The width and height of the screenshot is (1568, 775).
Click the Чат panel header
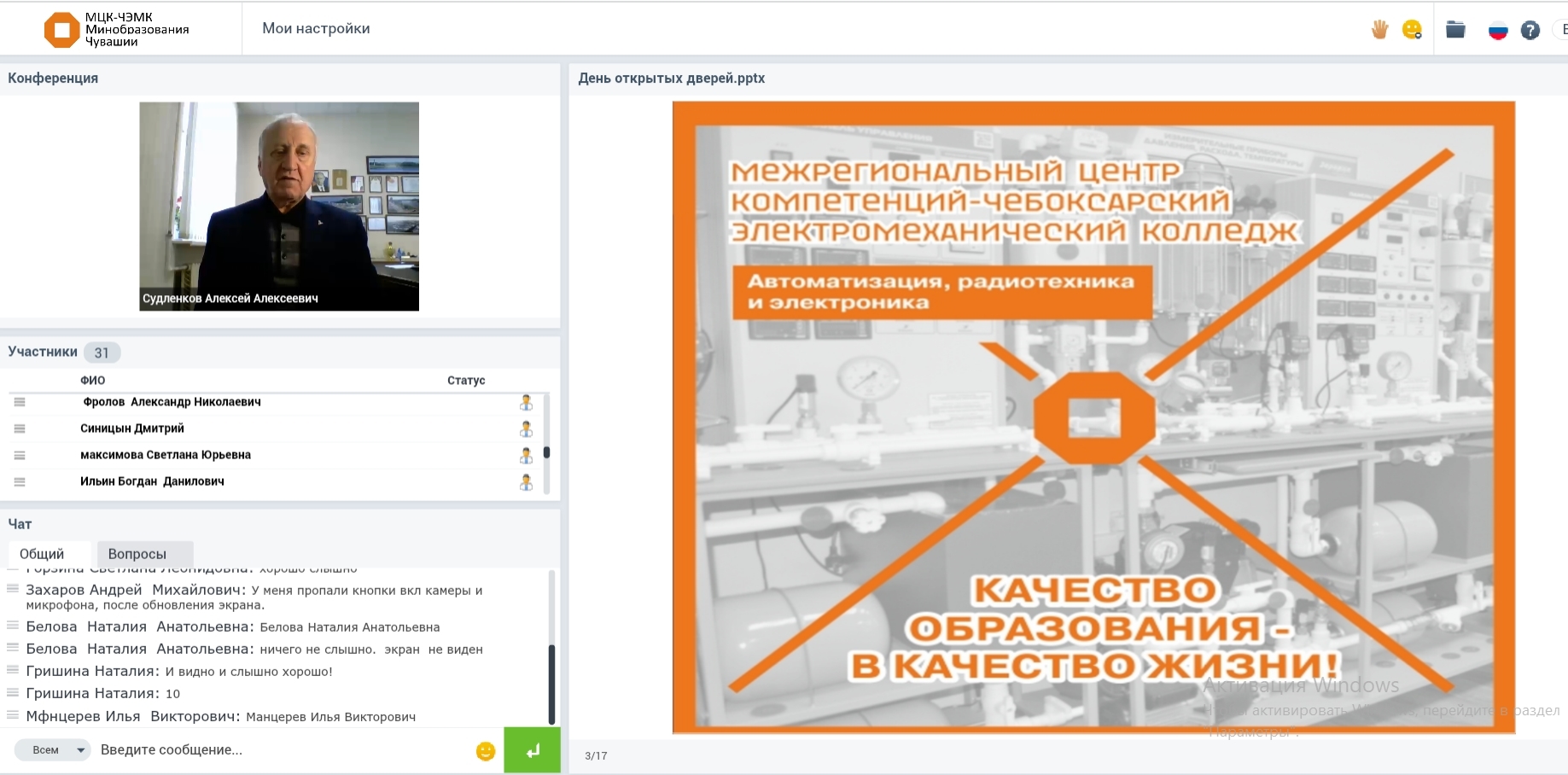point(20,524)
